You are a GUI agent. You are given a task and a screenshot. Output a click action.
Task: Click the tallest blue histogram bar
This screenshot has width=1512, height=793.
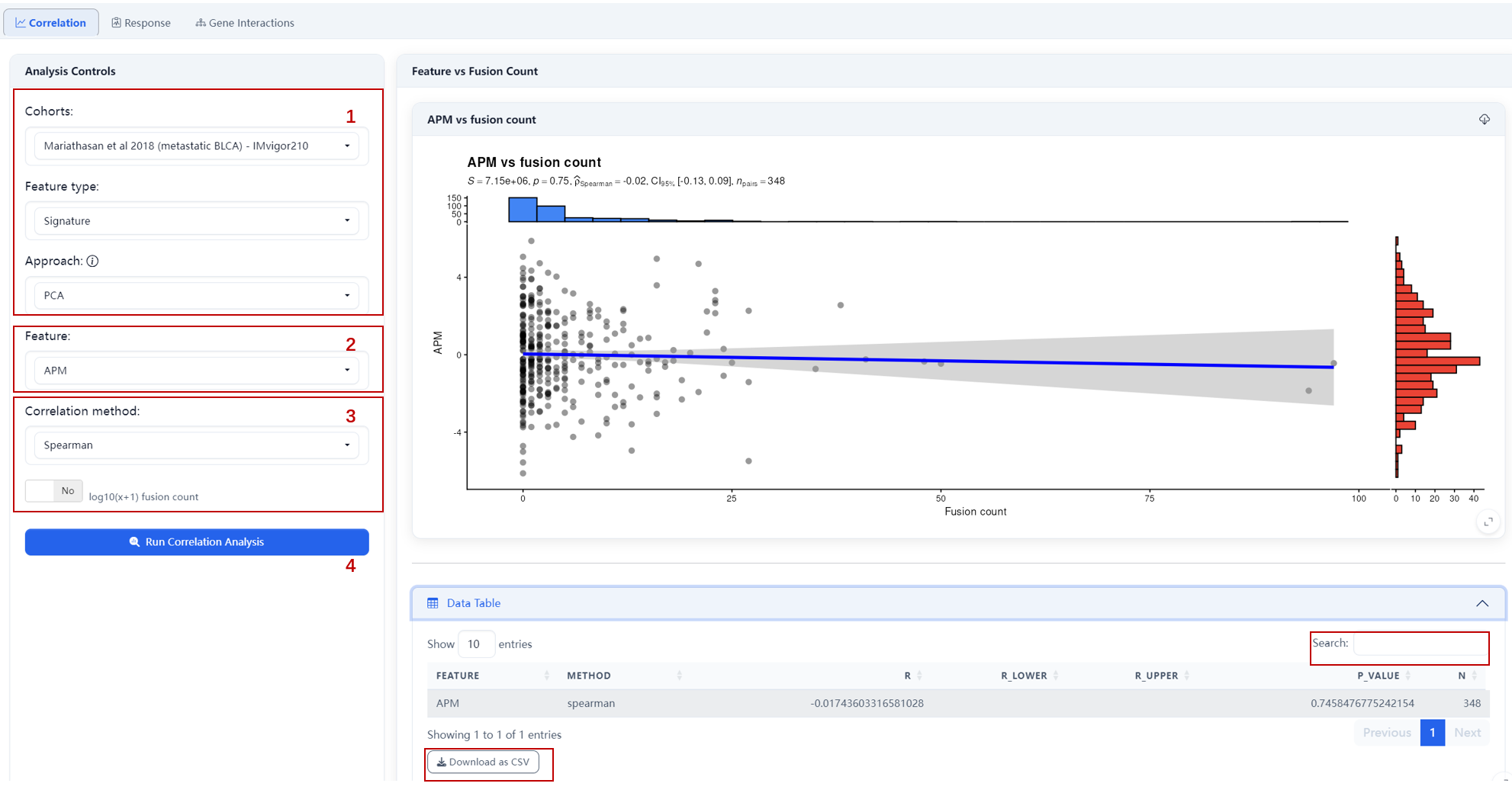click(523, 210)
